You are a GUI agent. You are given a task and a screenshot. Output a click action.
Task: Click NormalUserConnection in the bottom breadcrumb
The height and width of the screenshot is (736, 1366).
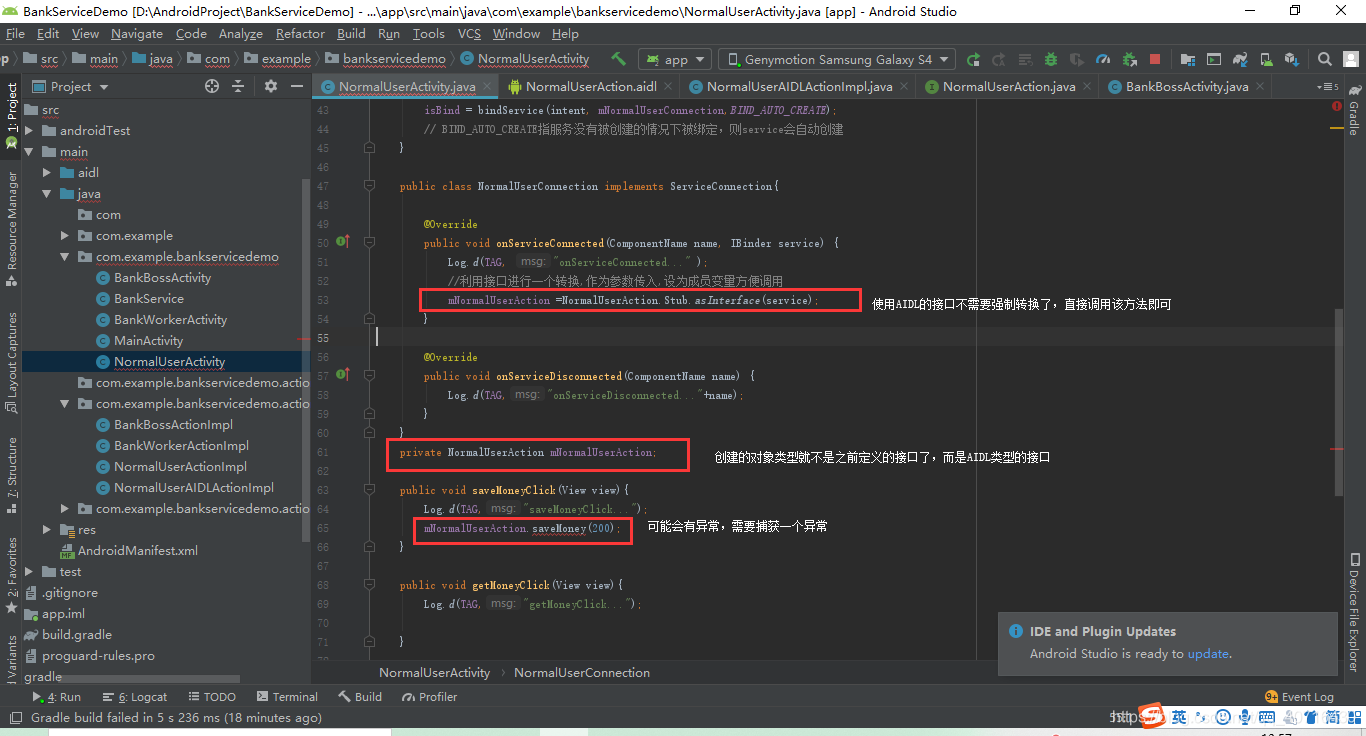click(582, 673)
